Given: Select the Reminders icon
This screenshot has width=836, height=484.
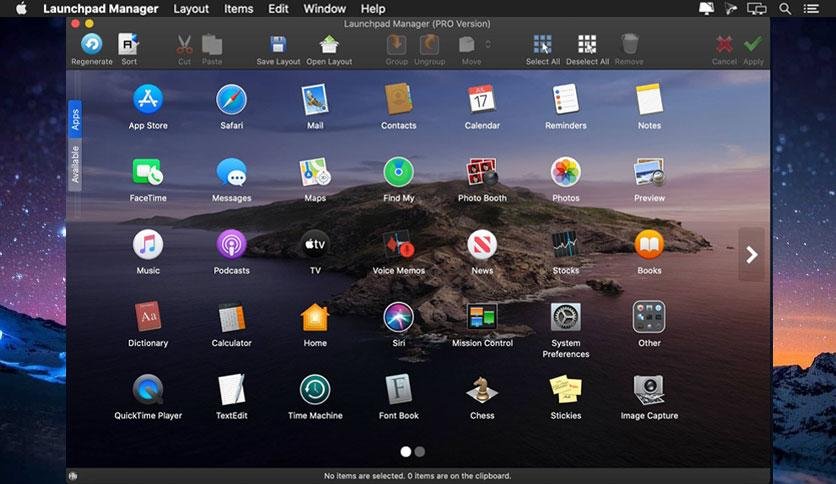Looking at the screenshot, I should [x=566, y=100].
